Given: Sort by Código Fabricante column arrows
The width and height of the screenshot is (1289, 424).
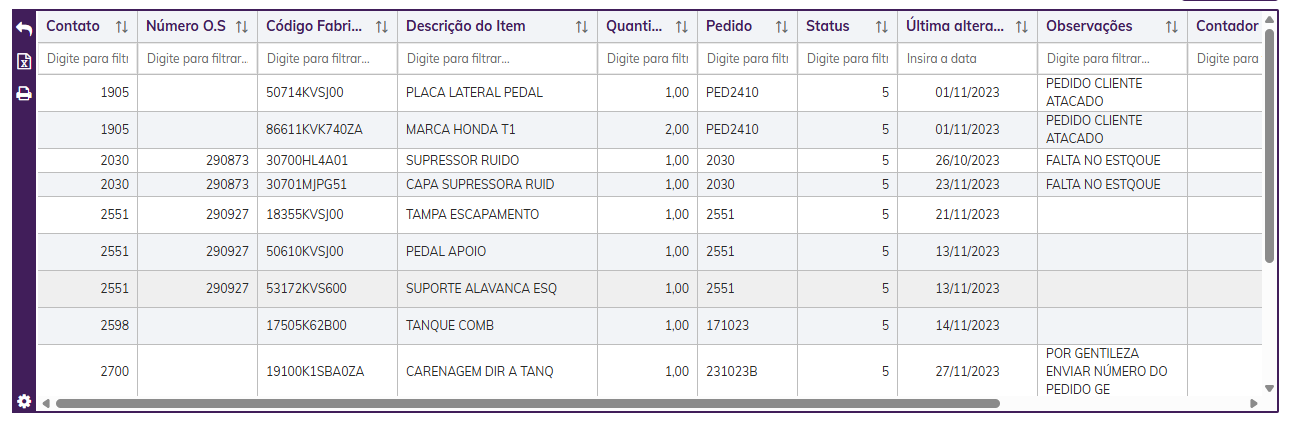Looking at the screenshot, I should pos(381,27).
